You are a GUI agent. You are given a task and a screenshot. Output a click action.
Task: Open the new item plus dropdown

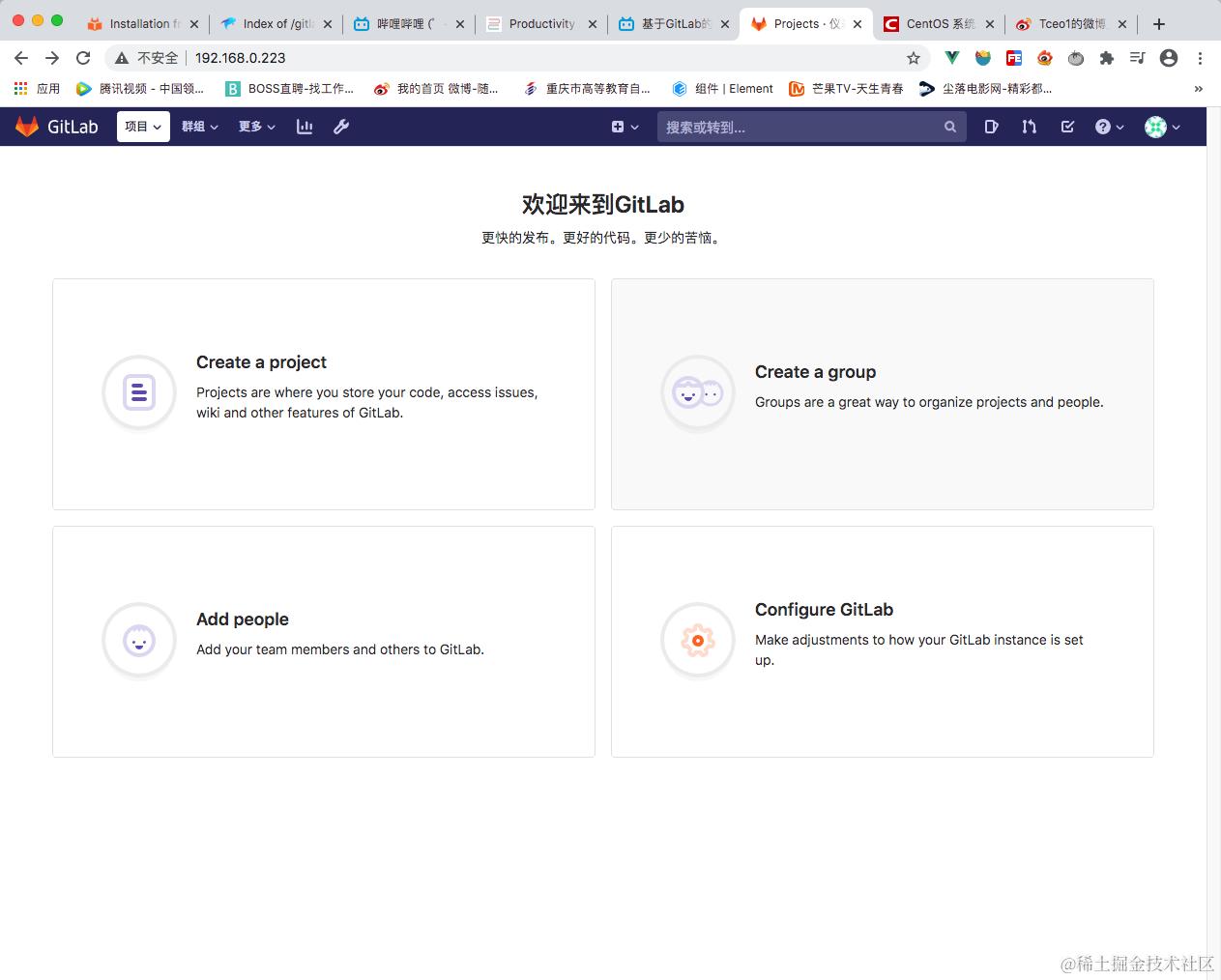[625, 127]
